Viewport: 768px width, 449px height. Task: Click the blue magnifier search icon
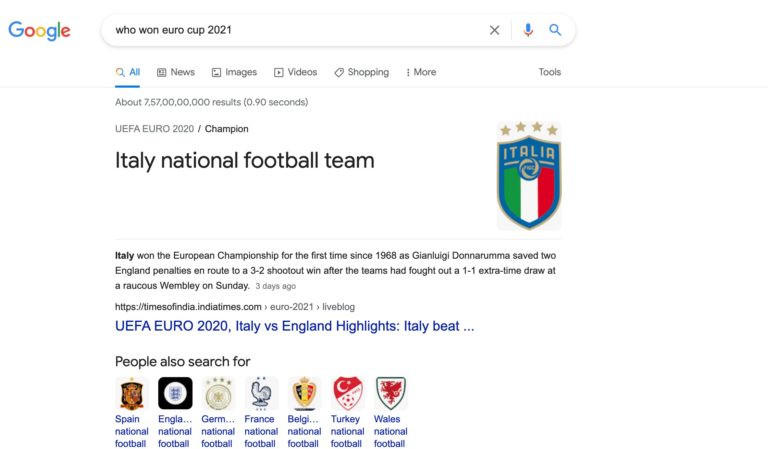tap(555, 30)
